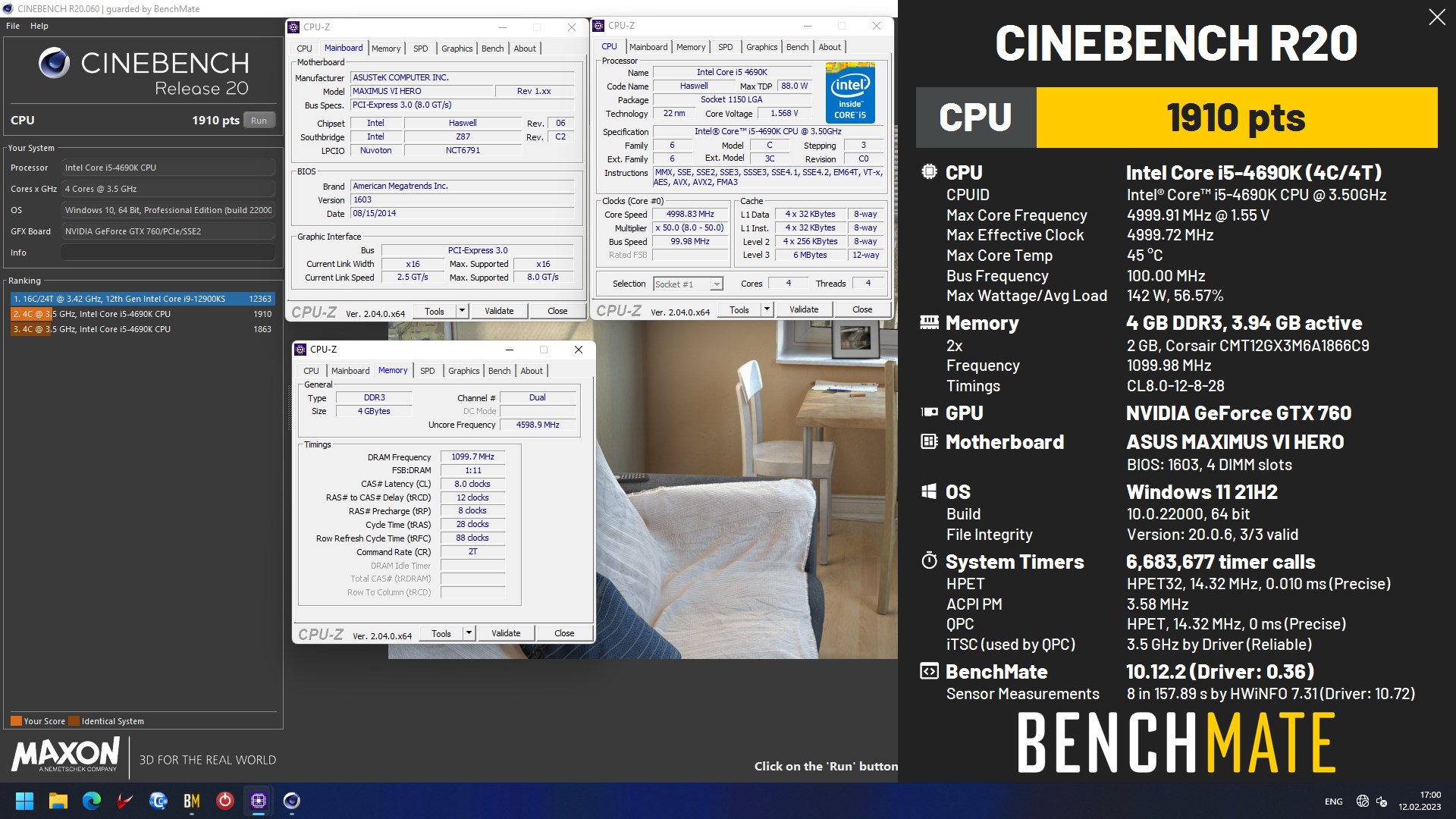Viewport: 1456px width, 819px height.
Task: Launch Microsoft Edge from the taskbar
Action: [92, 801]
